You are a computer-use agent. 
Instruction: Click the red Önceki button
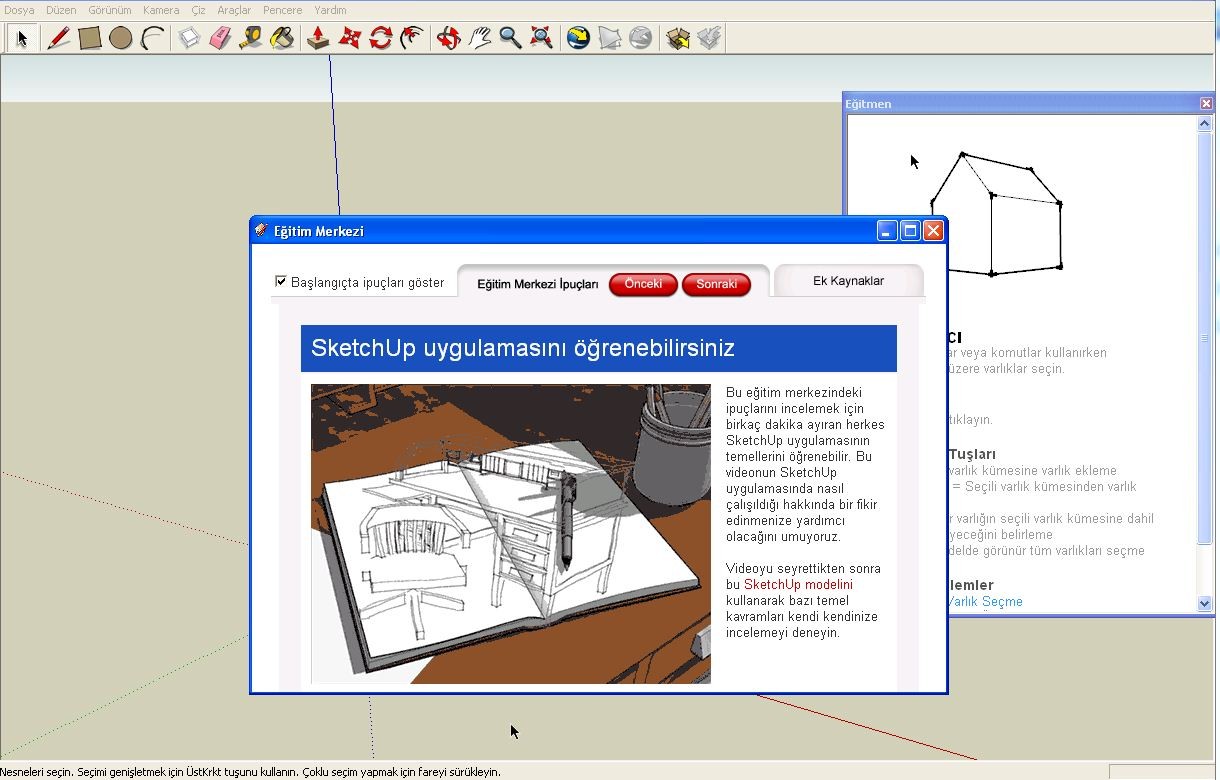pos(643,284)
